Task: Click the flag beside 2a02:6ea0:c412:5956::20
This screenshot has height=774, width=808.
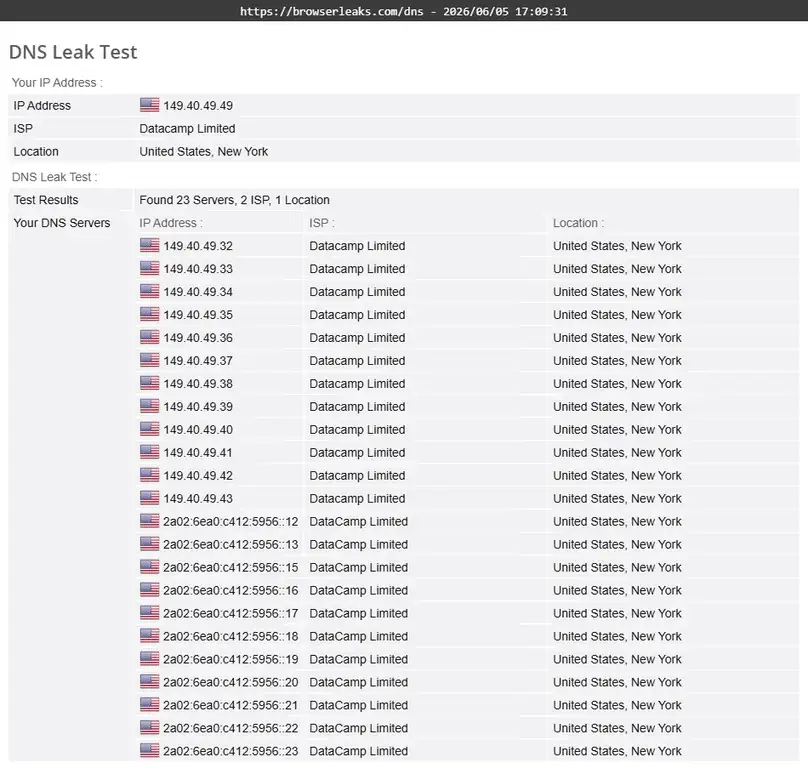Action: [149, 682]
